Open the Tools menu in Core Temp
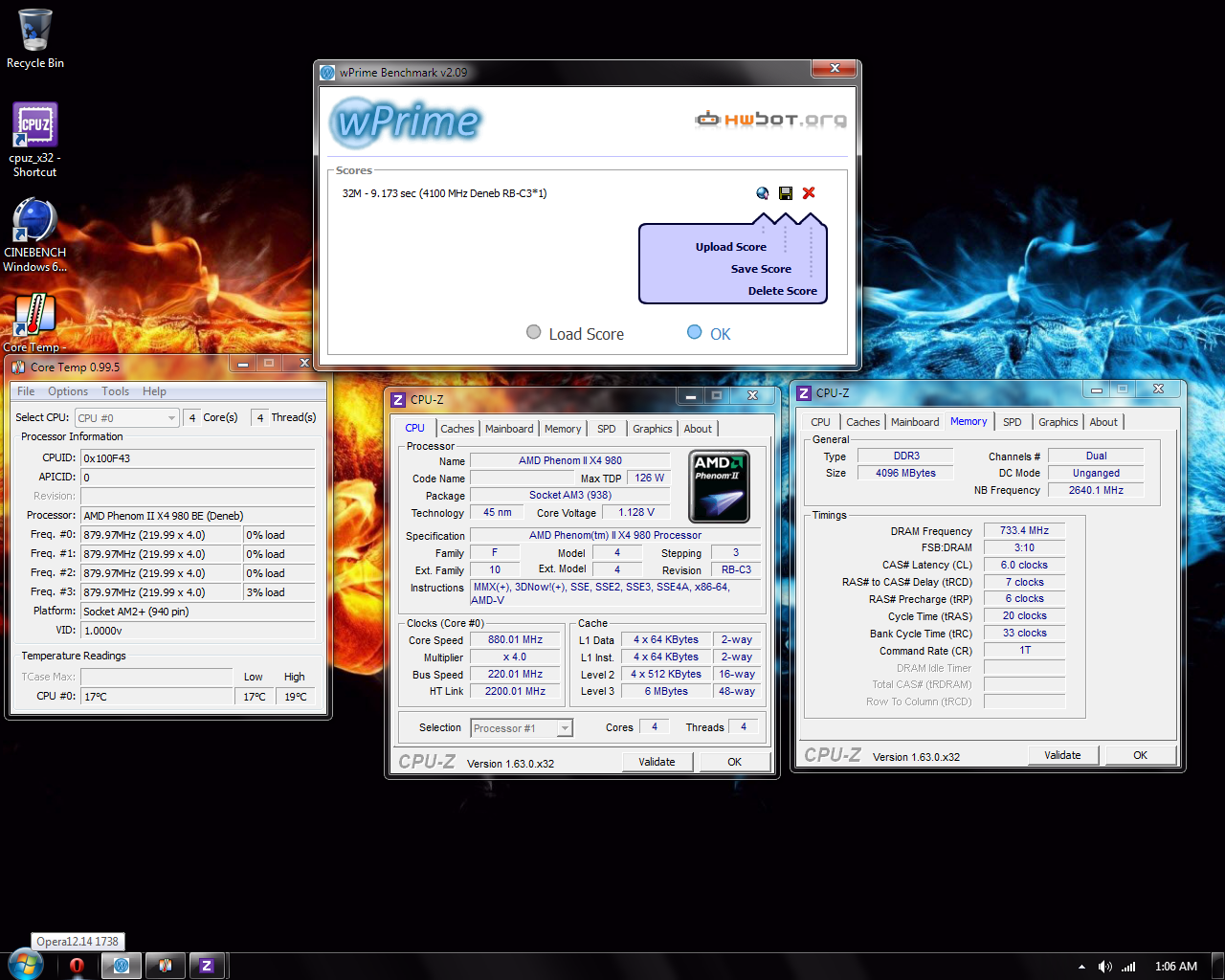This screenshot has height=980, width=1225. click(x=116, y=391)
